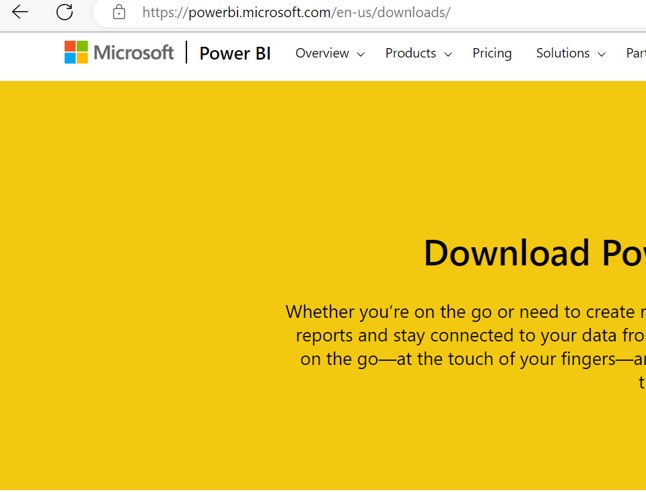Click the Power BI brand link
The height and width of the screenshot is (492, 646).
235,53
